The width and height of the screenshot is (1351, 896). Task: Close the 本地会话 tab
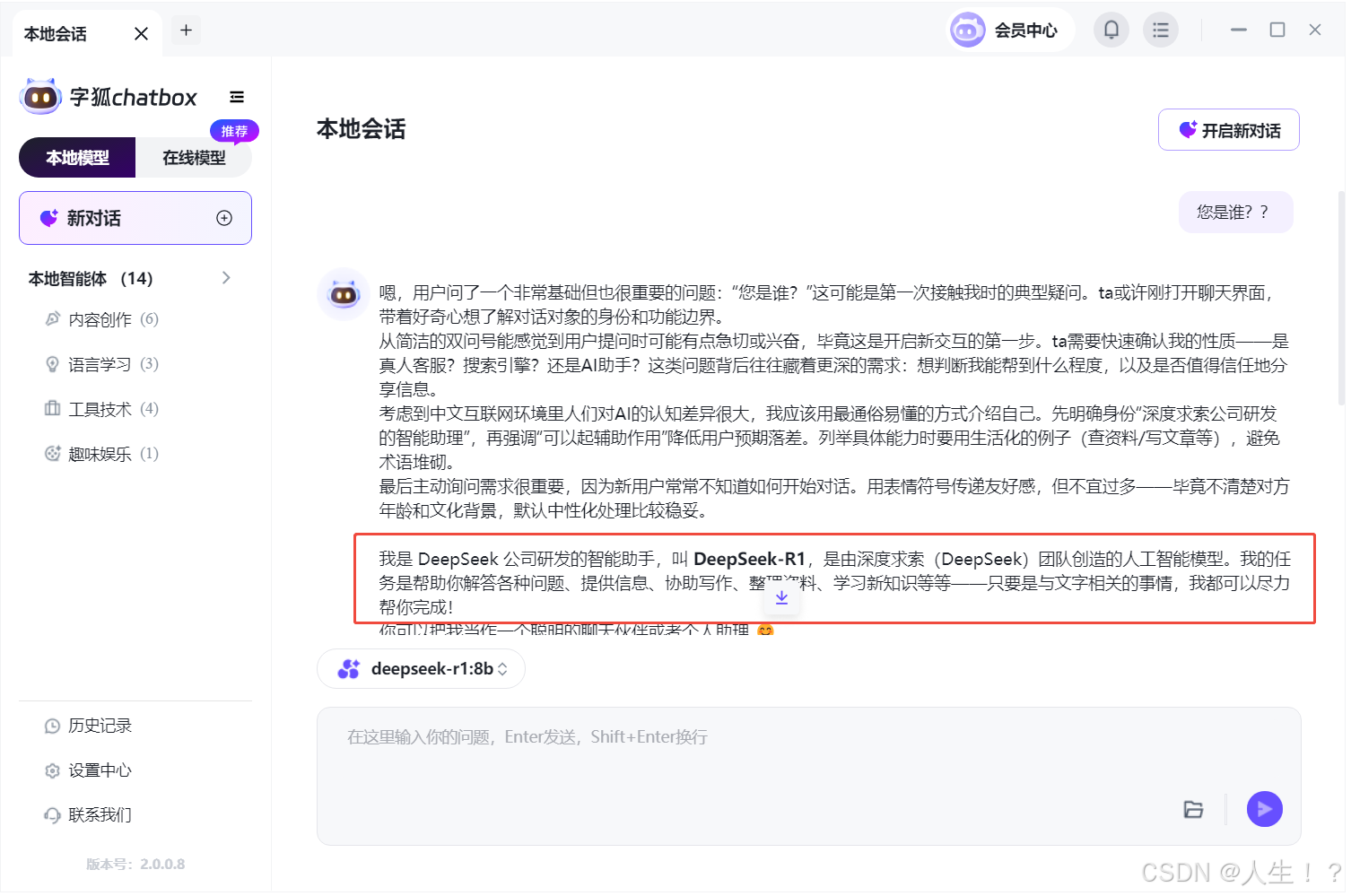click(x=141, y=34)
